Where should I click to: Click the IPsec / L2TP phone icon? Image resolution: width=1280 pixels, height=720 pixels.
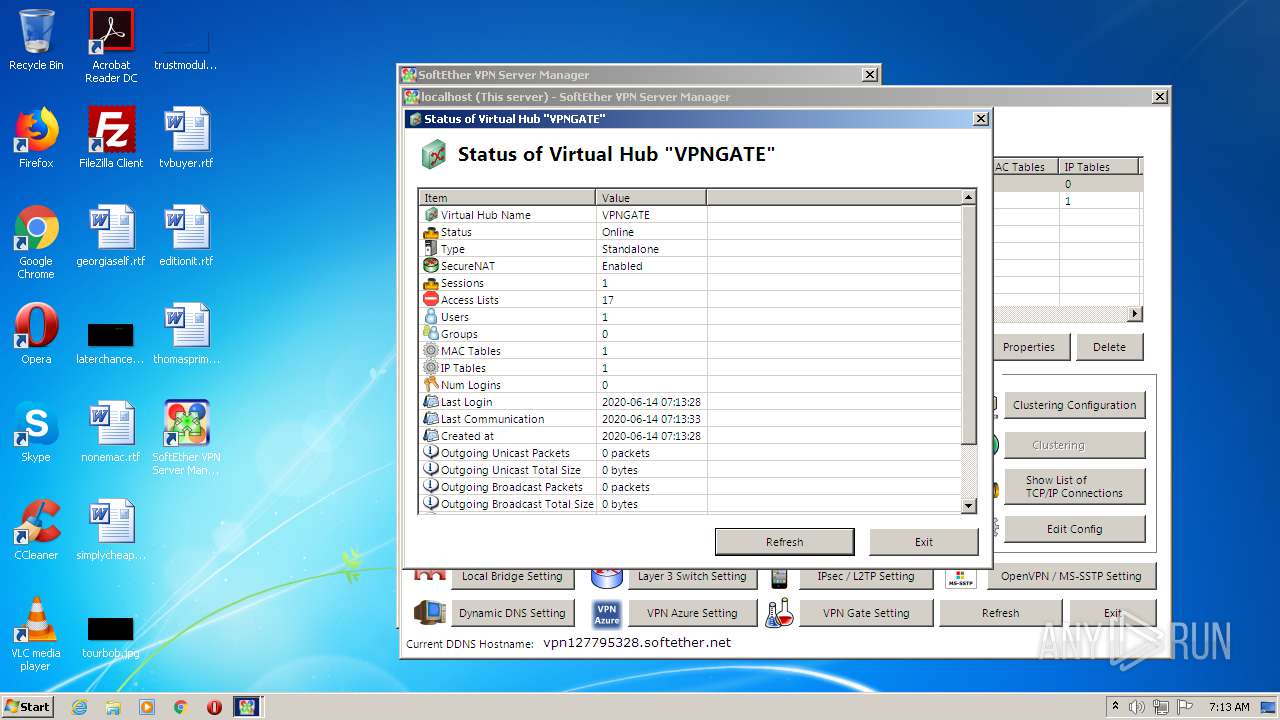click(779, 577)
